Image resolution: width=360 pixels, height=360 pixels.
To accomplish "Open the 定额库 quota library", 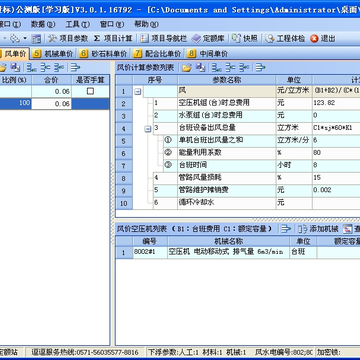I will point(209,38).
